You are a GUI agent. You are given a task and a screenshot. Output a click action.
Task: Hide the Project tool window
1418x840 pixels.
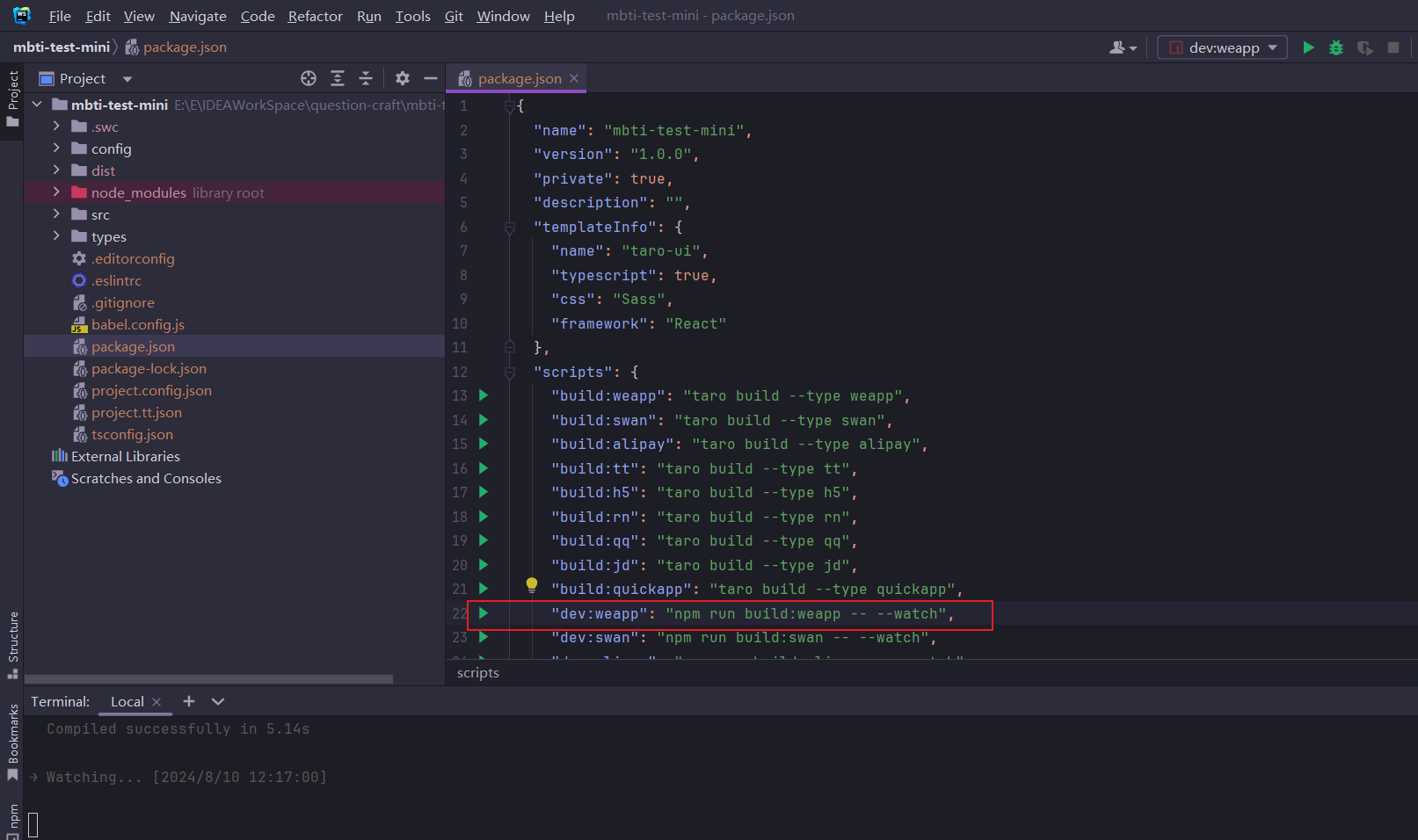pos(431,78)
